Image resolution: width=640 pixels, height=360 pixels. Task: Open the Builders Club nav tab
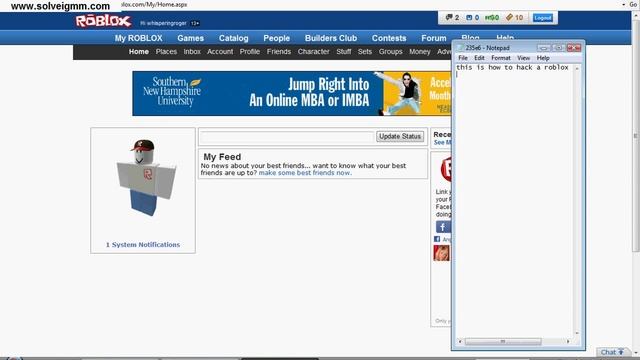[x=331, y=38]
